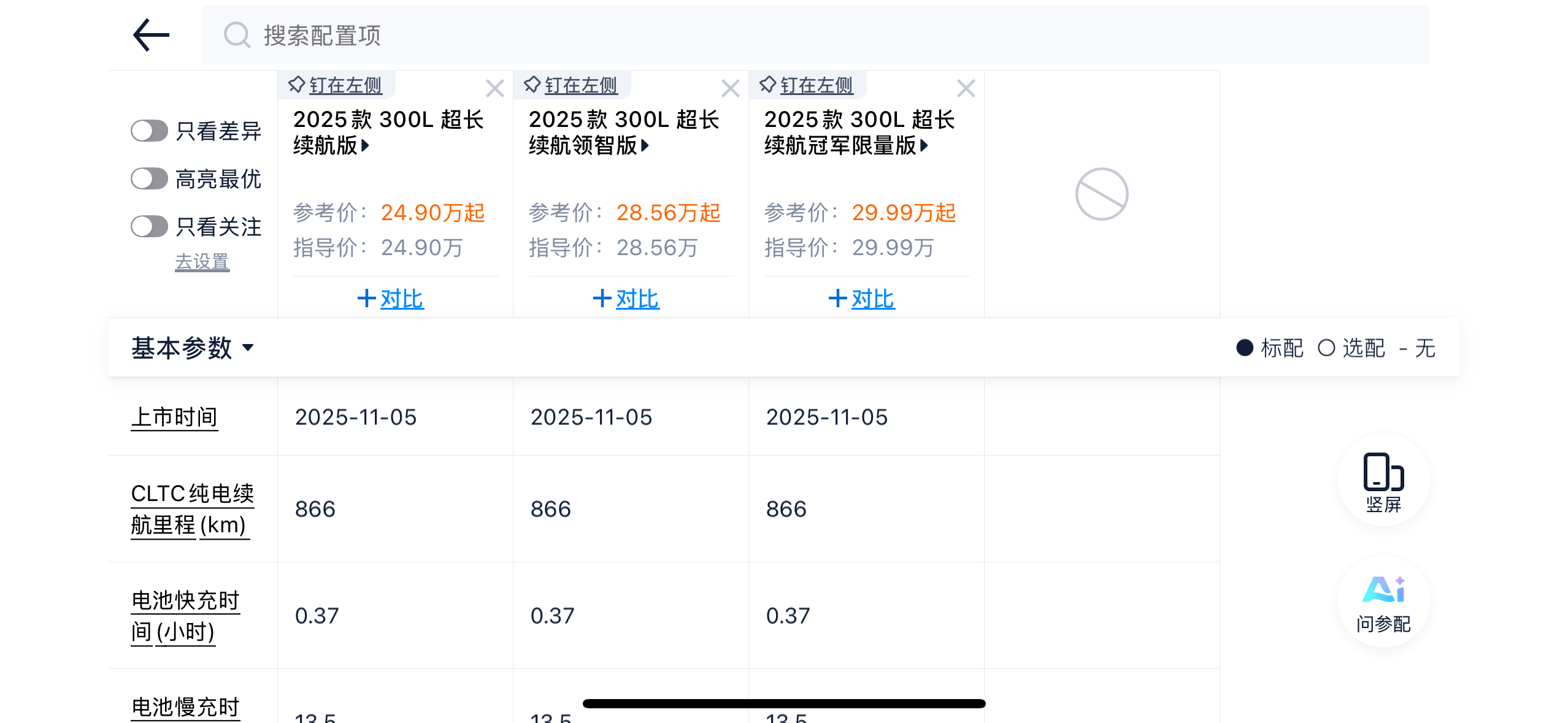Expand the 超长续航领智版 model selector
Viewport: 1568px width, 723px height.
coord(645,146)
